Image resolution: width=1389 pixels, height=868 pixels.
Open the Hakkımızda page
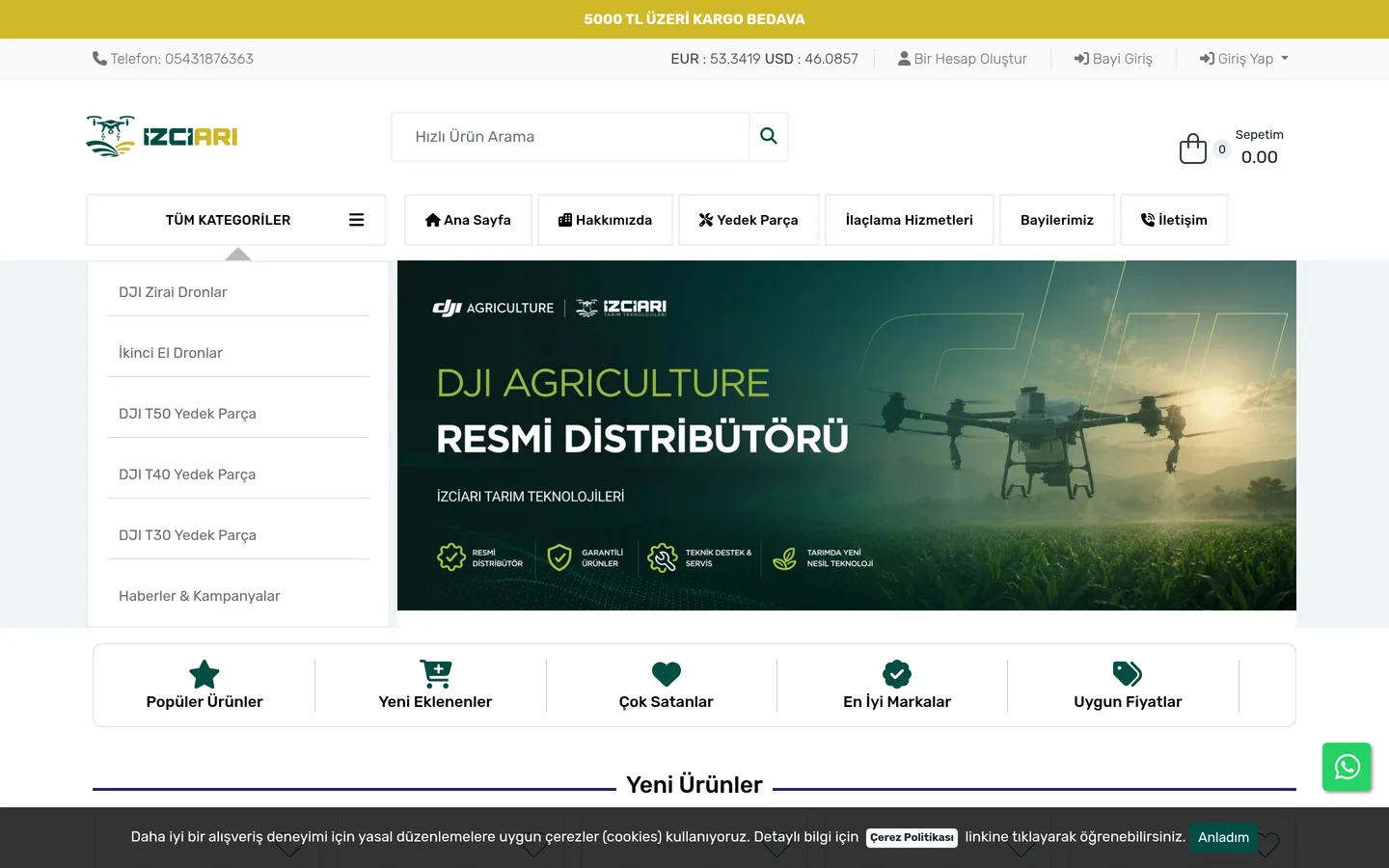(605, 220)
